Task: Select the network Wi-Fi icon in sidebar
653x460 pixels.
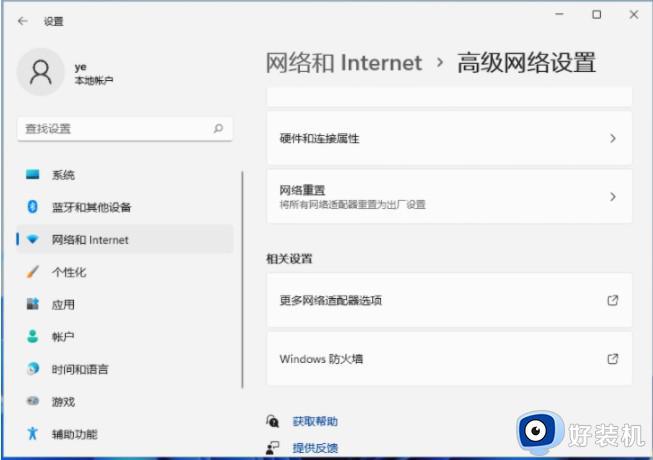Action: pyautogui.click(x=32, y=239)
